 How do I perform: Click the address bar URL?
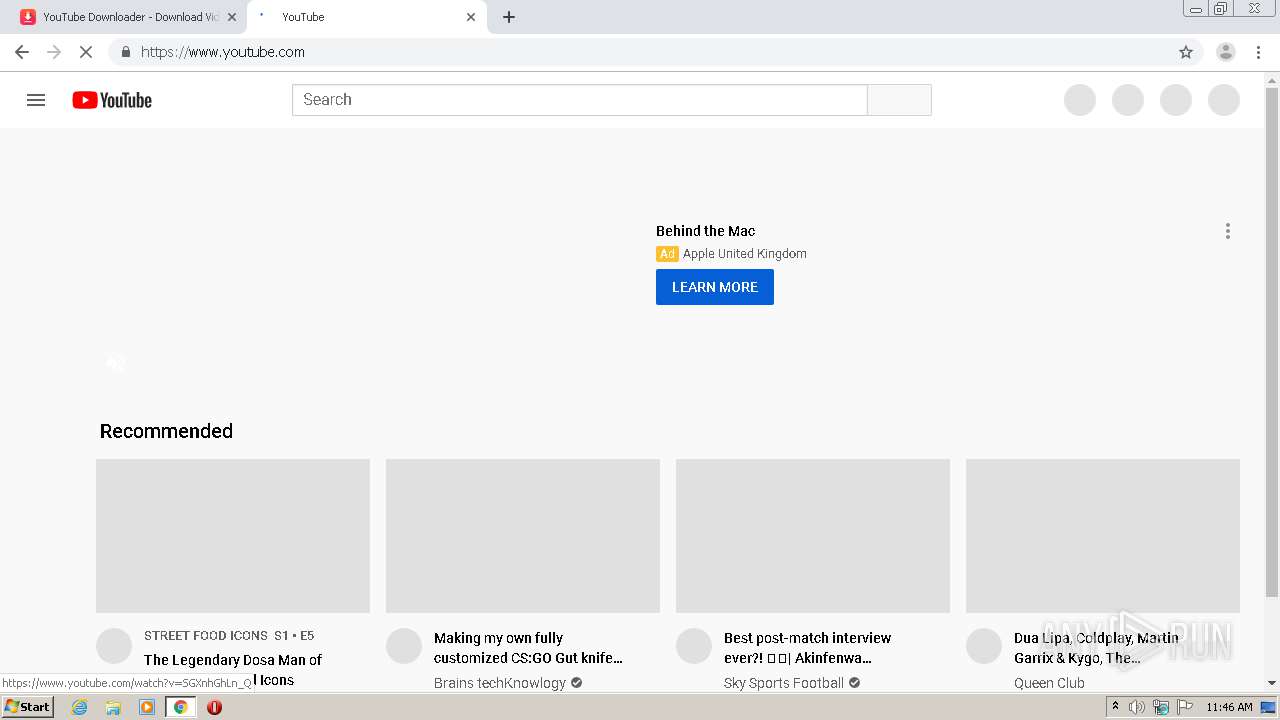pyautogui.click(x=223, y=52)
